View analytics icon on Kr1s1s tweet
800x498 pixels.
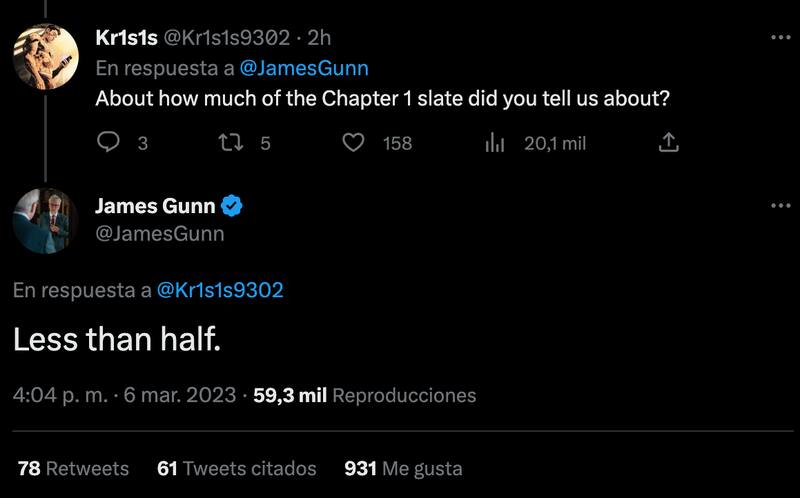(494, 143)
